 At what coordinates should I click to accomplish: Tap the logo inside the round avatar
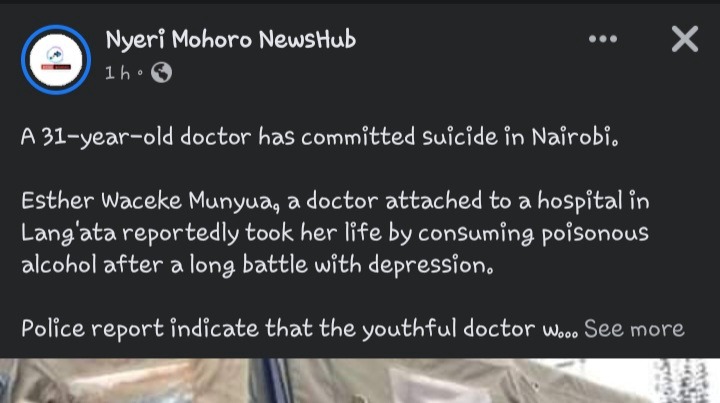56,59
